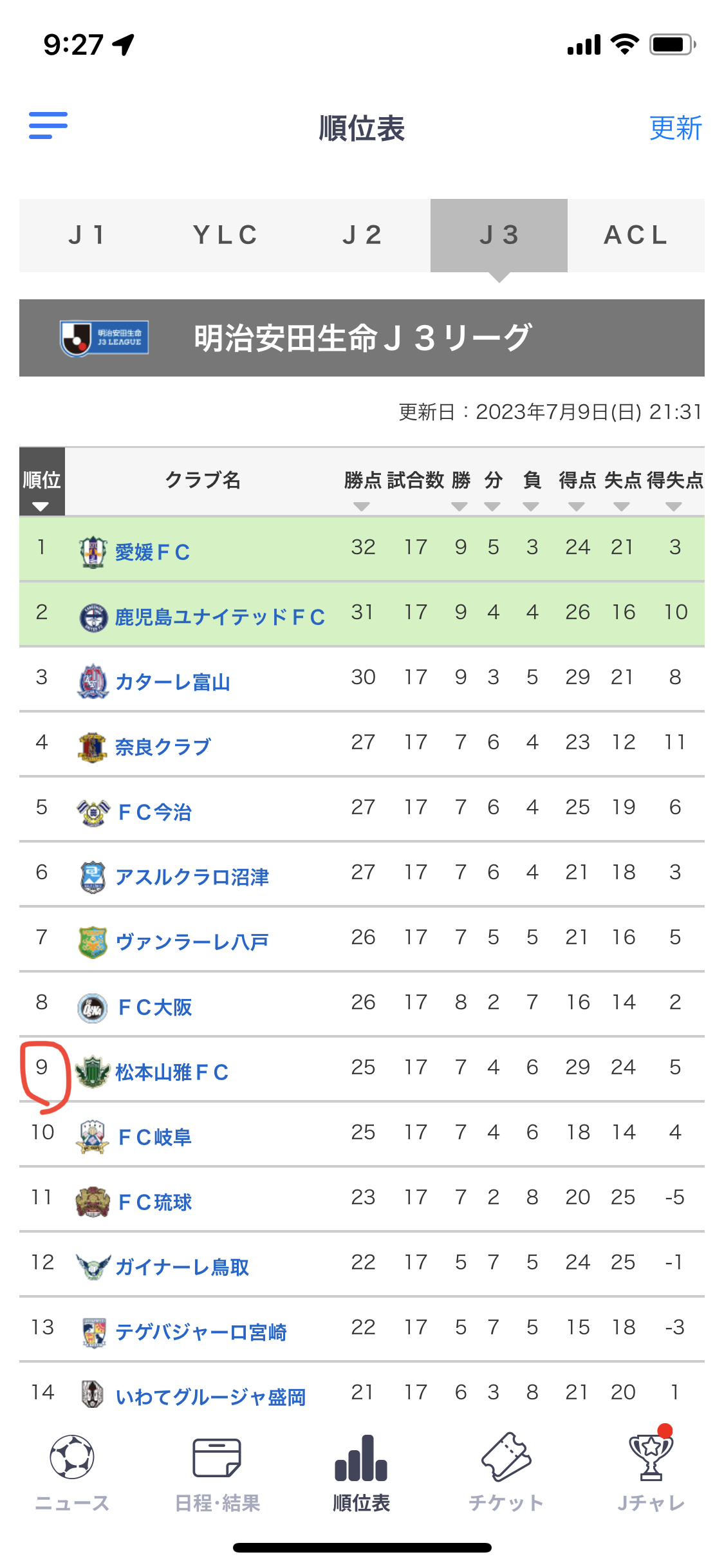
Task: Open 鹿児島ユナイテッドFC team link
Action: (x=219, y=617)
